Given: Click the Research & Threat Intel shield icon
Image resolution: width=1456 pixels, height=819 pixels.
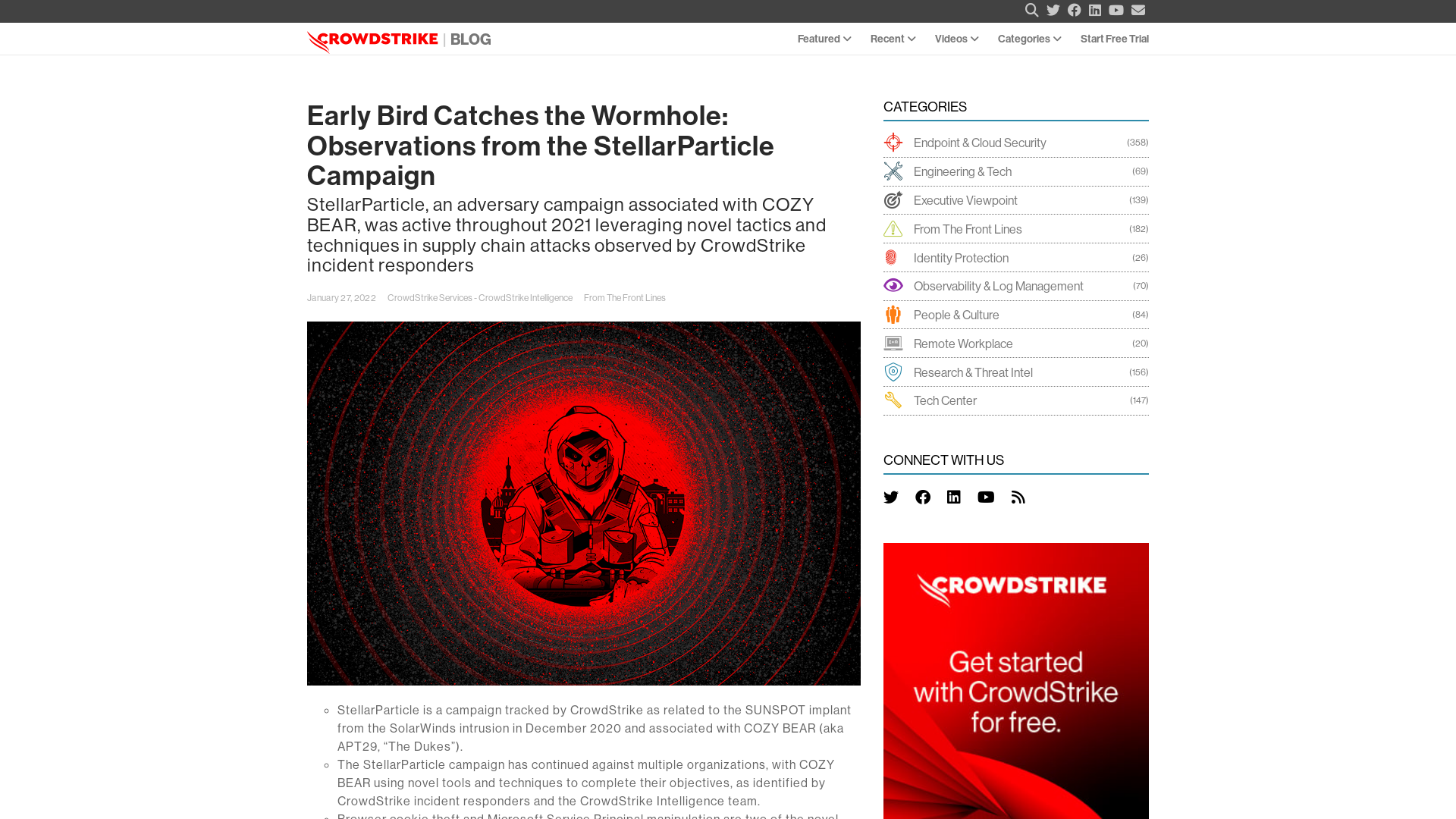Looking at the screenshot, I should point(893,372).
